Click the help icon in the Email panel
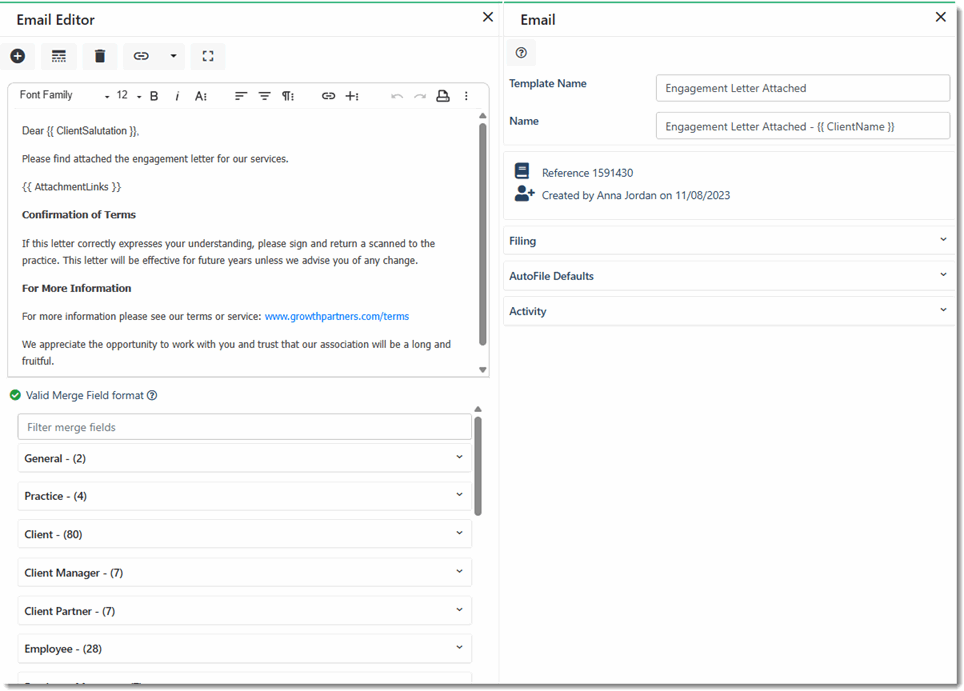964x691 pixels. [x=521, y=53]
